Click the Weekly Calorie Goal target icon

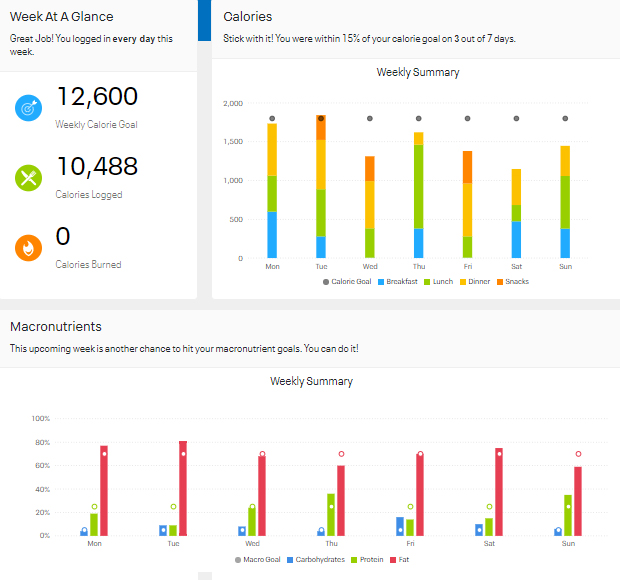[x=28, y=108]
